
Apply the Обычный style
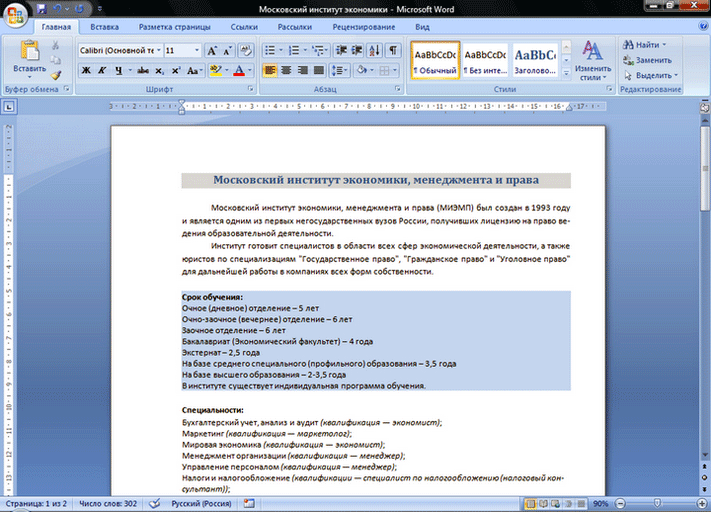(435, 60)
